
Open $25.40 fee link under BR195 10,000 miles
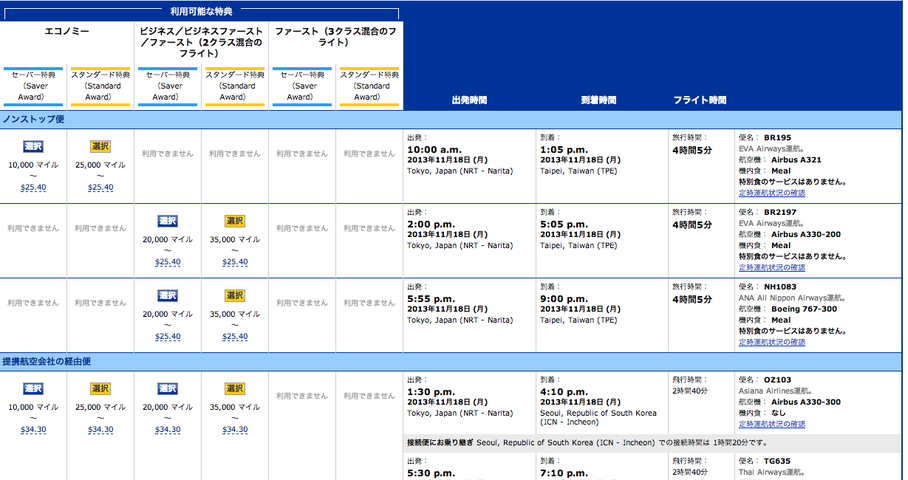(x=33, y=188)
